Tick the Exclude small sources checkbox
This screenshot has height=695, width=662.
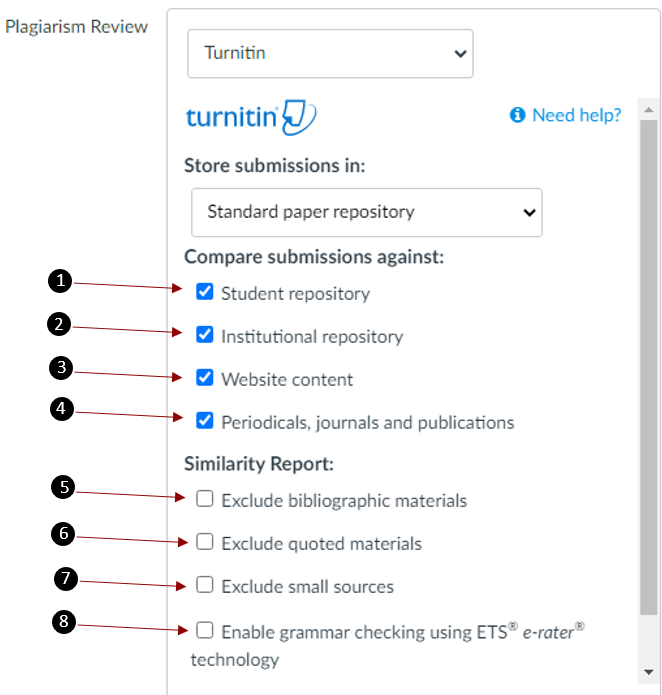coord(205,585)
